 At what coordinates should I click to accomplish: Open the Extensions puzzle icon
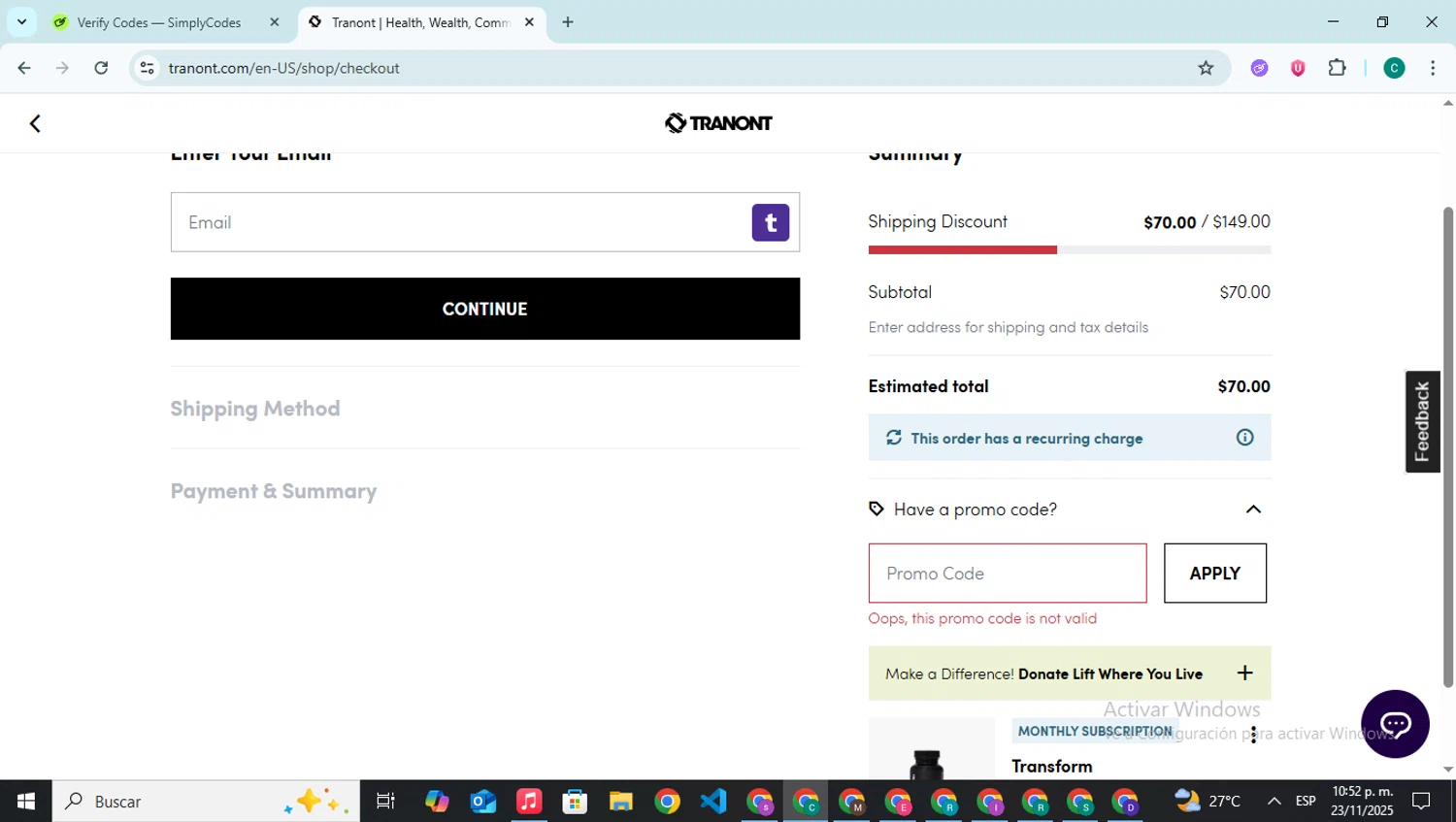pos(1337,68)
